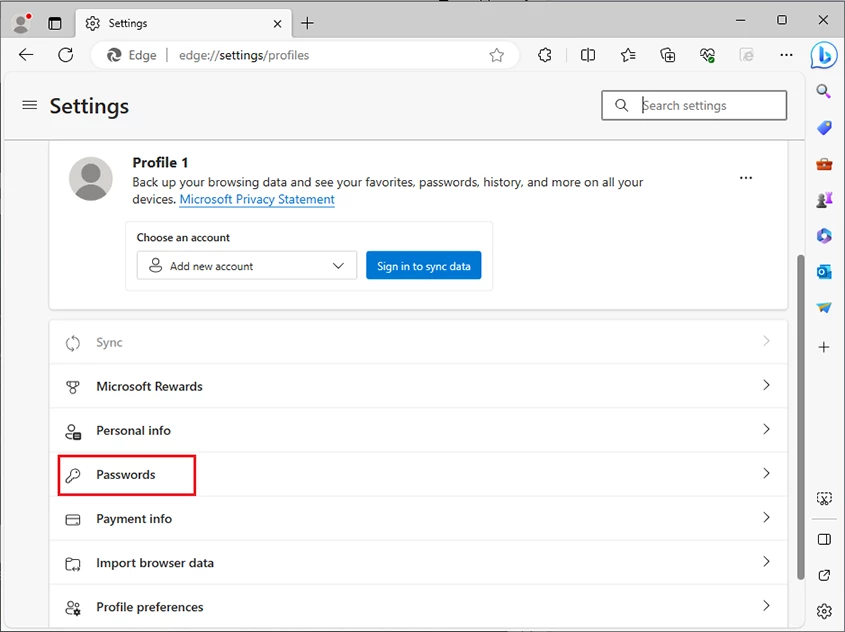845x632 pixels.
Task: Open the Passwords row chevron
Action: coord(766,474)
